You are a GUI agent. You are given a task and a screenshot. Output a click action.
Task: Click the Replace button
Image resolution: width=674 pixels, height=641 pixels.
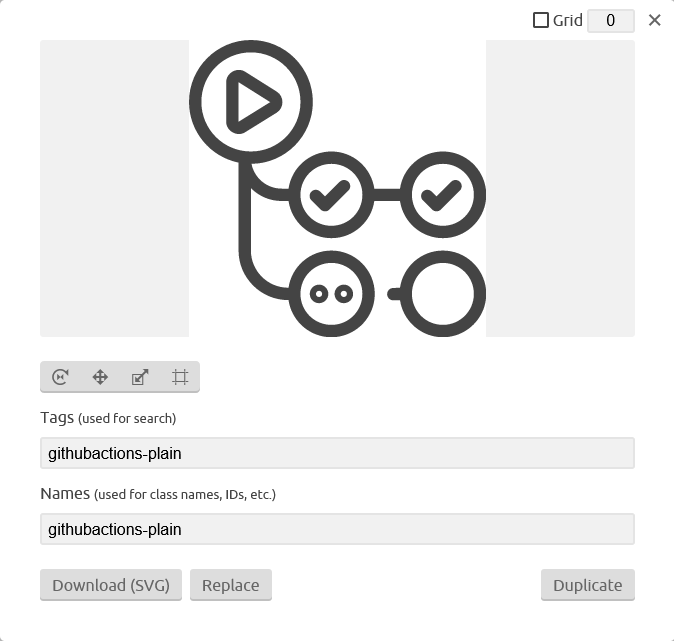pos(231,585)
